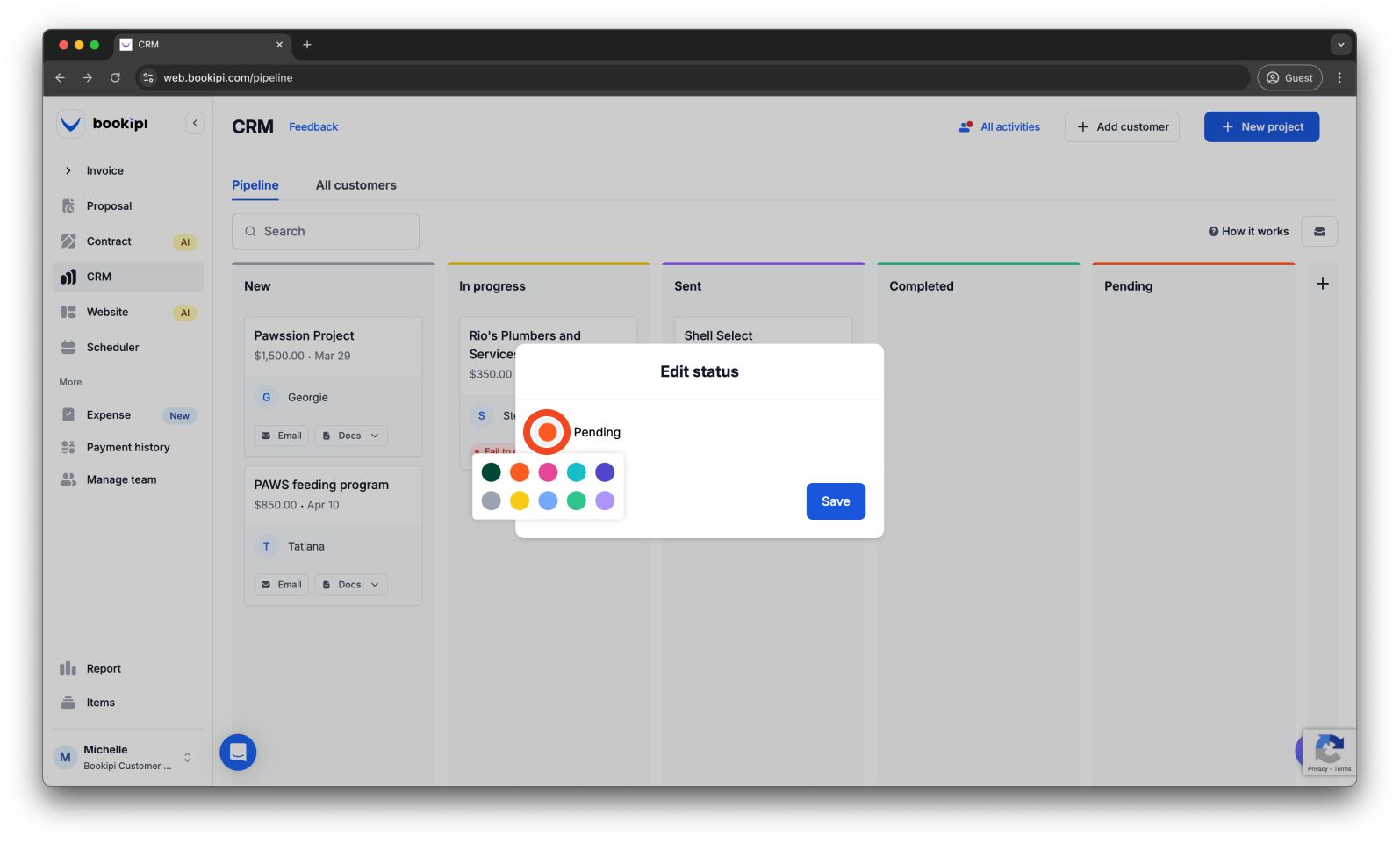The width and height of the screenshot is (1400, 843).
Task: Pick the dark green color swatch
Action: 492,472
